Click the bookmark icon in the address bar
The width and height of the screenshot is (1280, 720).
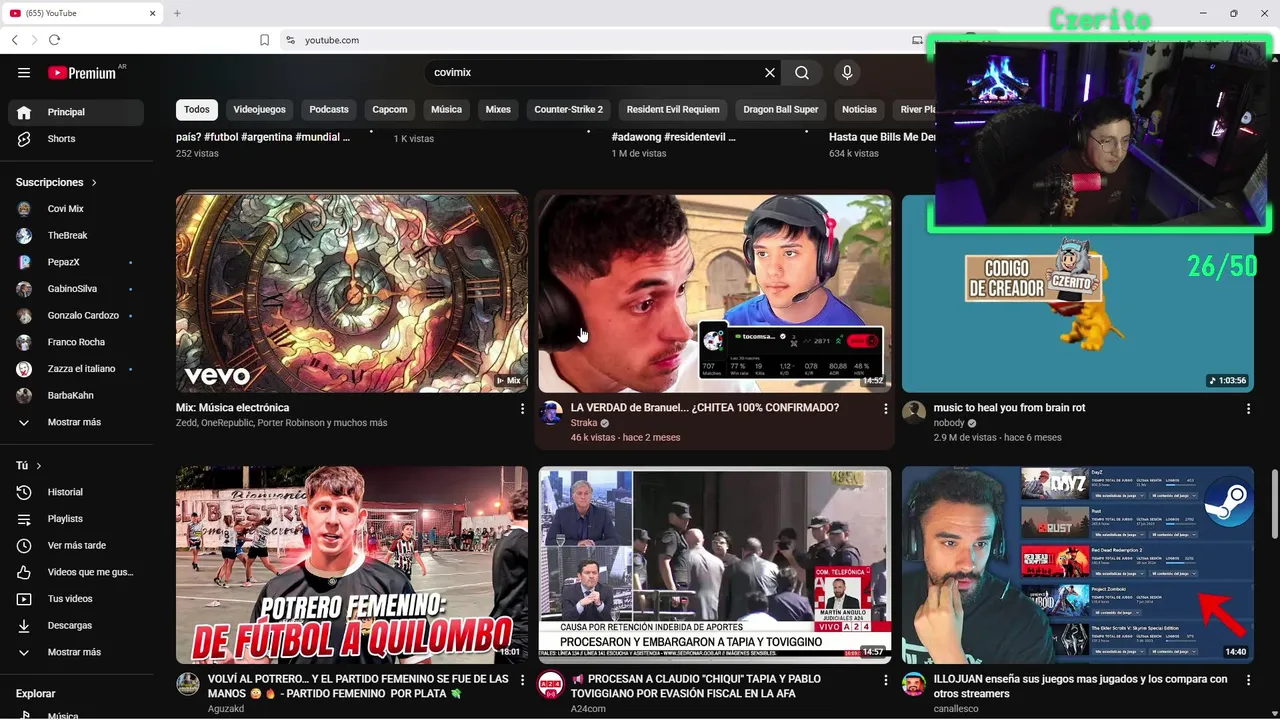point(264,40)
